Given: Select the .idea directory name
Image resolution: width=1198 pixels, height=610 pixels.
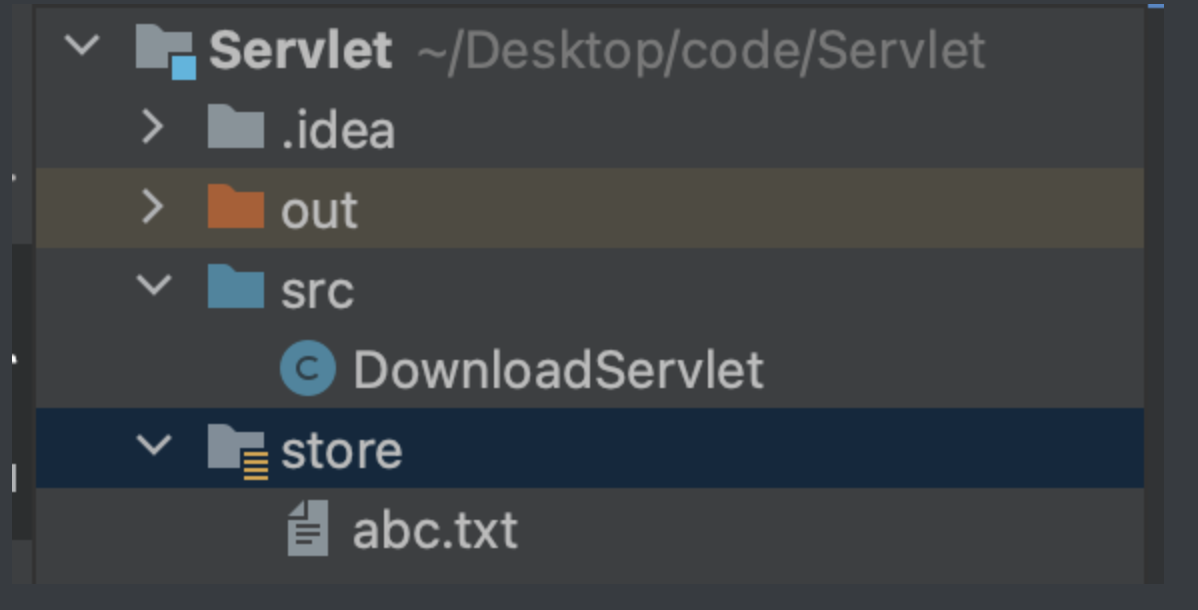Looking at the screenshot, I should click(x=338, y=131).
